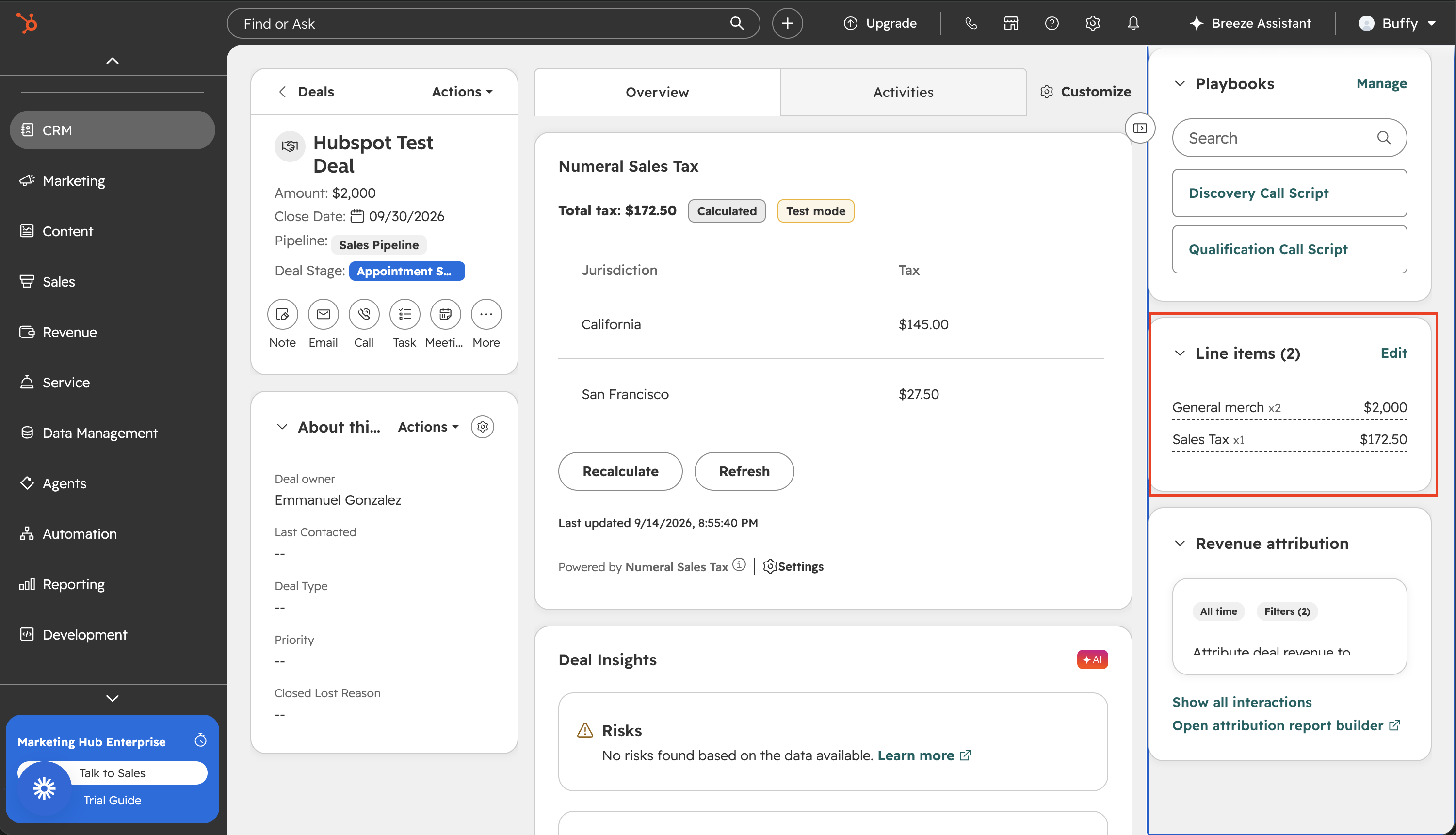Click the Learn more risks link
Image resolution: width=1456 pixels, height=835 pixels.
click(x=924, y=755)
